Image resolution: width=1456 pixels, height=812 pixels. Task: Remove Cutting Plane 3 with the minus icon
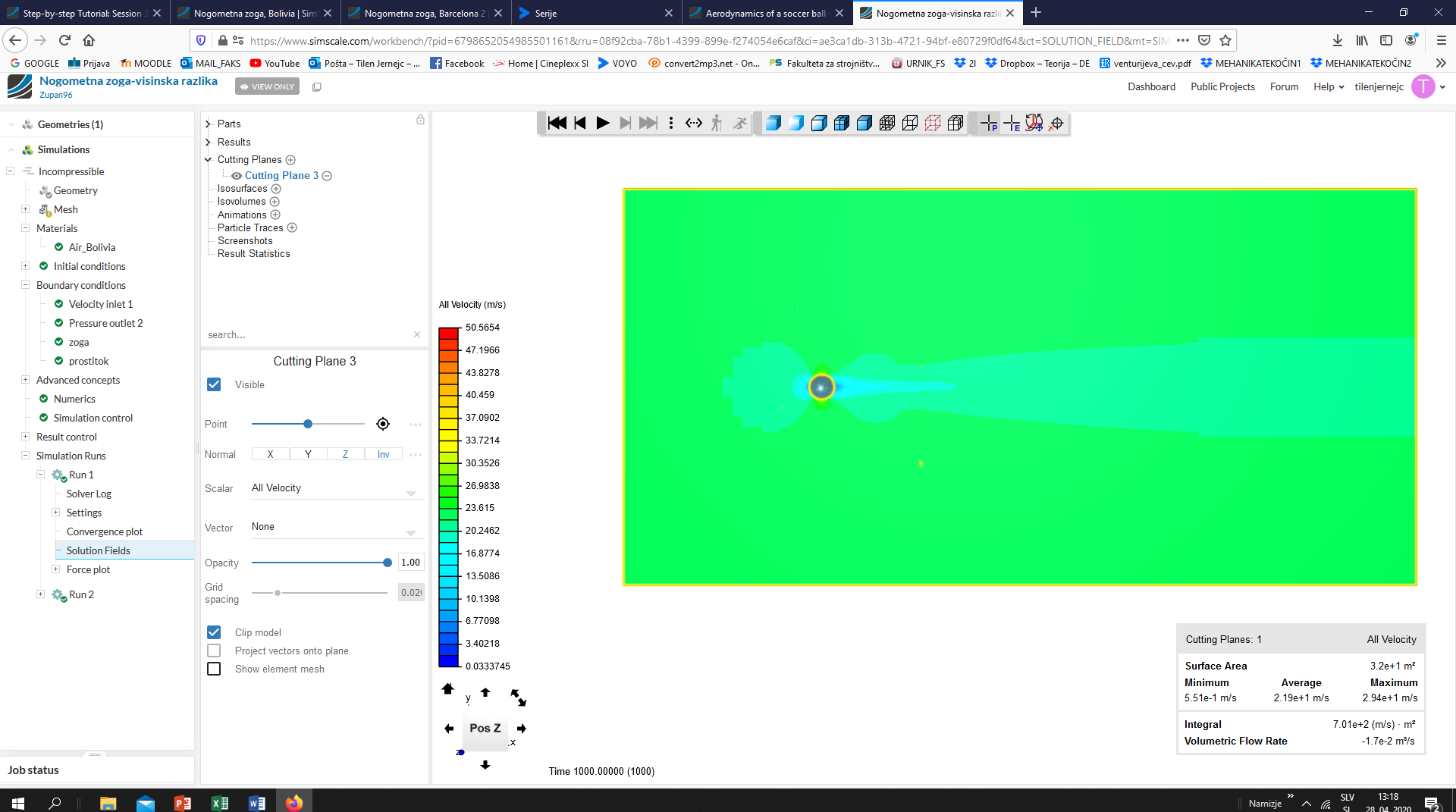(x=327, y=176)
